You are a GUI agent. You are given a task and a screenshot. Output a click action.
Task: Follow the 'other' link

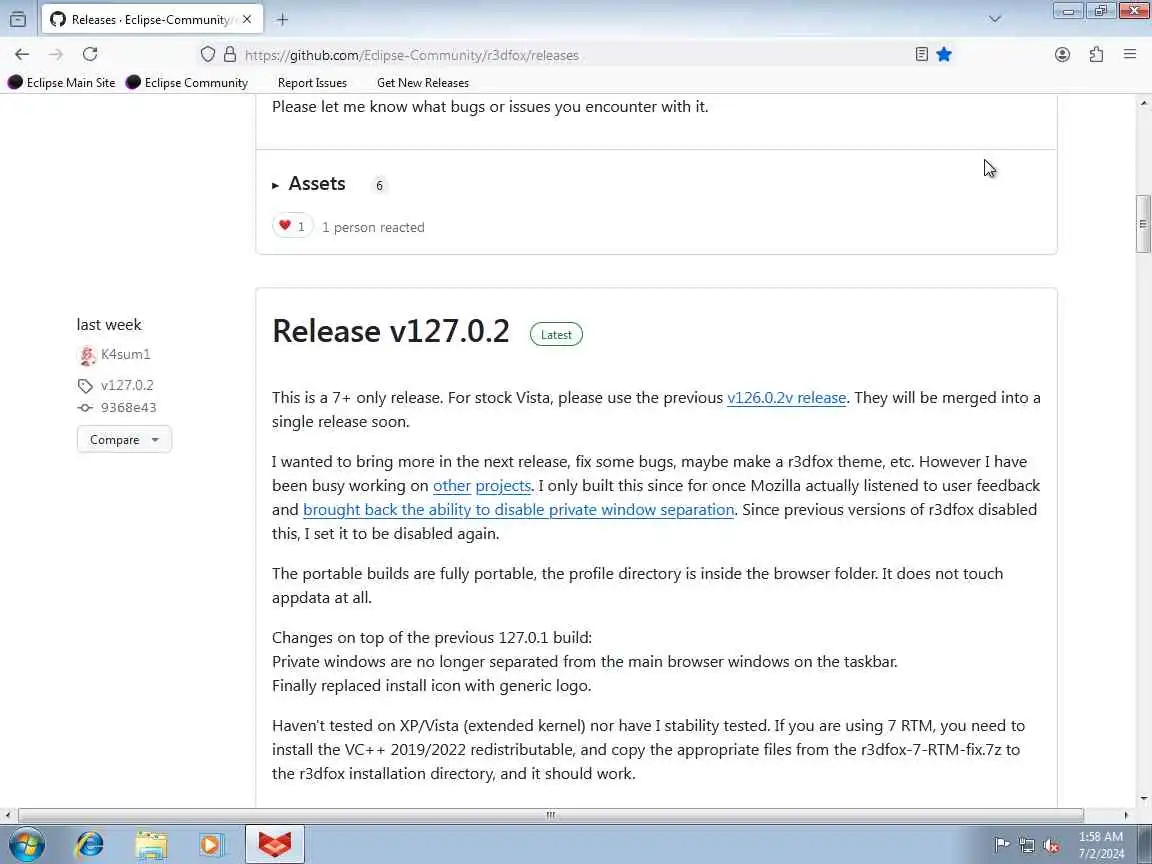tap(452, 486)
